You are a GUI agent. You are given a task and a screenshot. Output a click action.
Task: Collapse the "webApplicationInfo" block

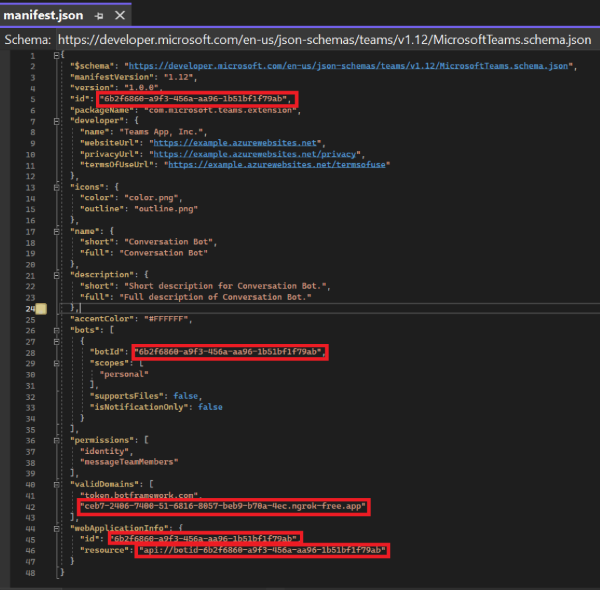56,528
